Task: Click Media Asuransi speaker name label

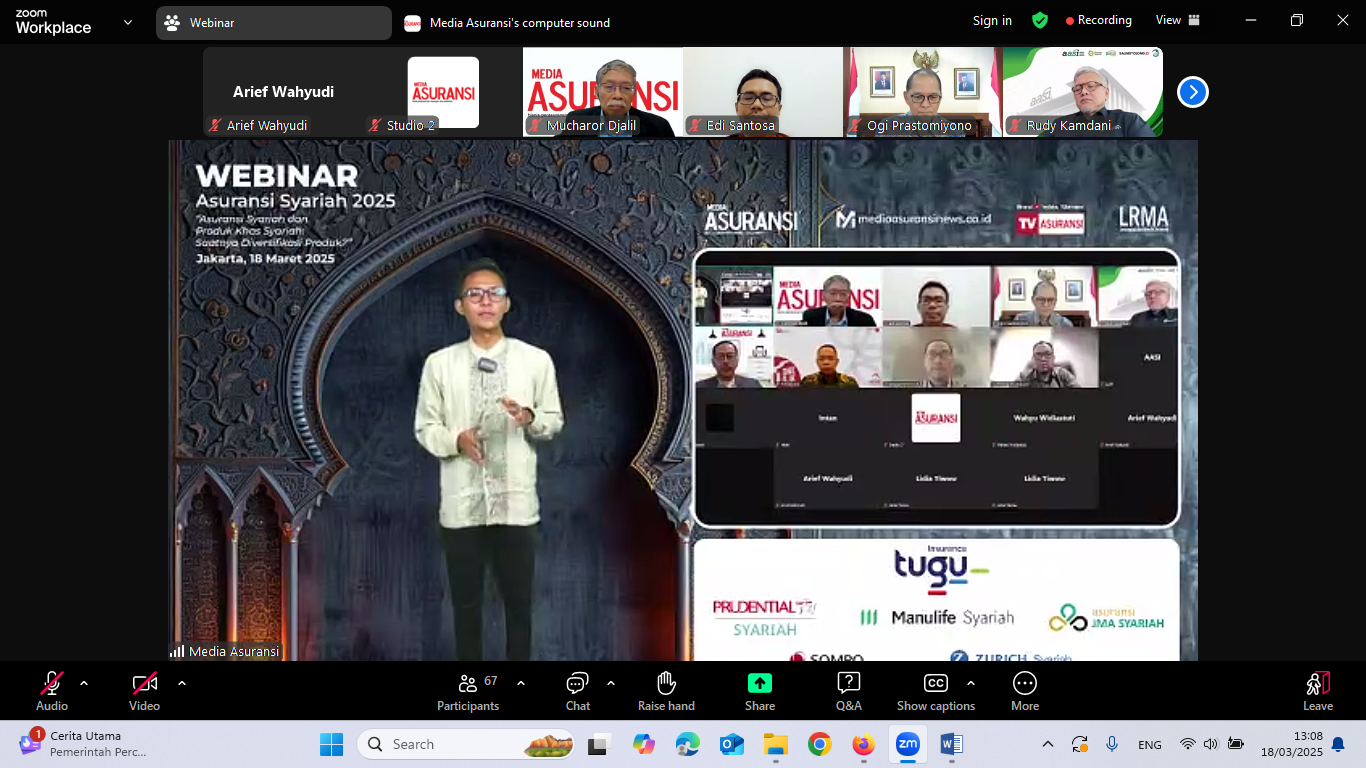Action: pos(225,651)
